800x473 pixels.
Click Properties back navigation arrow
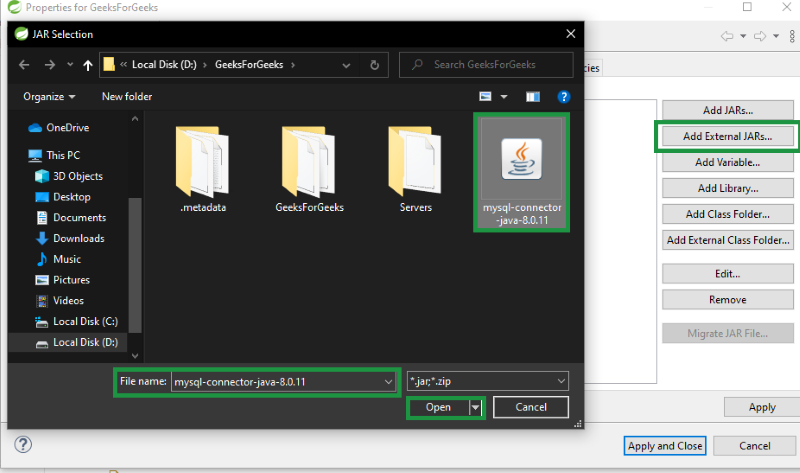coord(727,36)
